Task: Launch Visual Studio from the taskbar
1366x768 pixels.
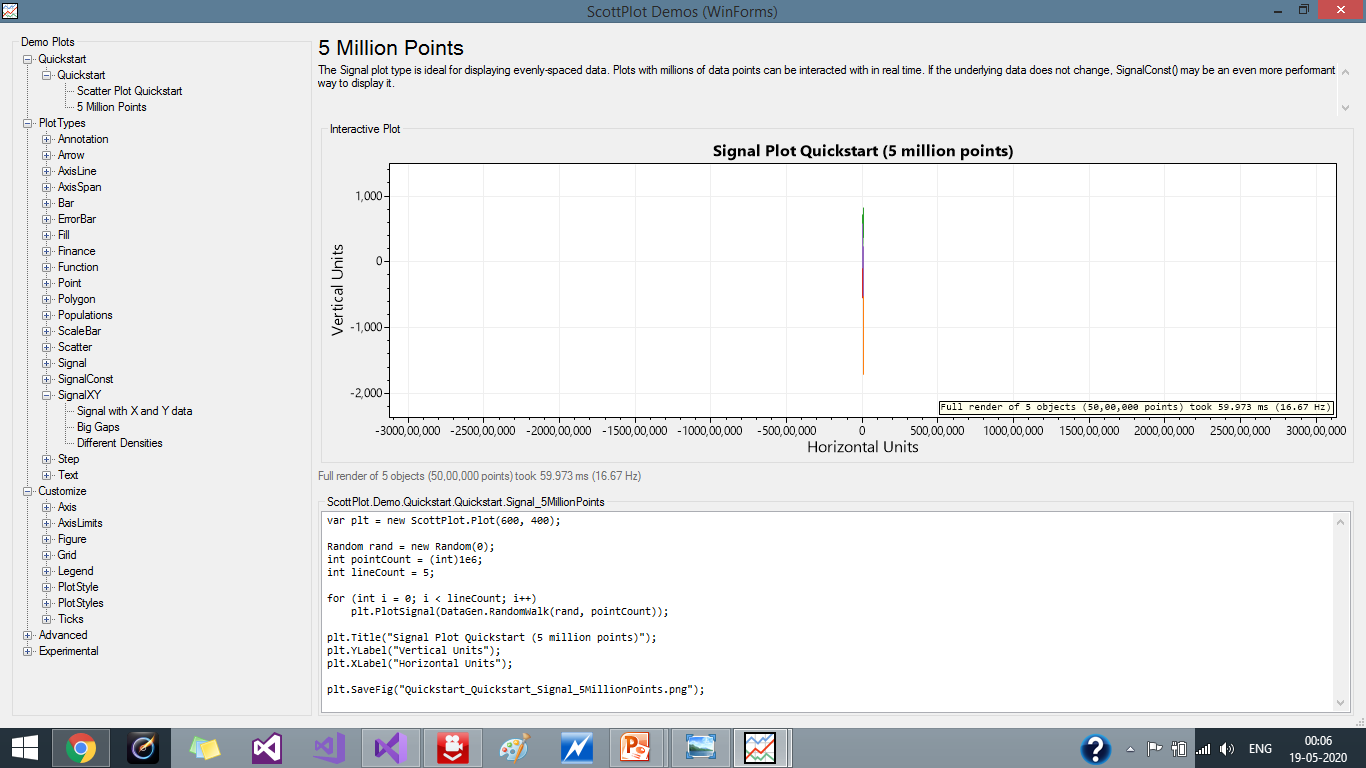Action: click(x=266, y=747)
